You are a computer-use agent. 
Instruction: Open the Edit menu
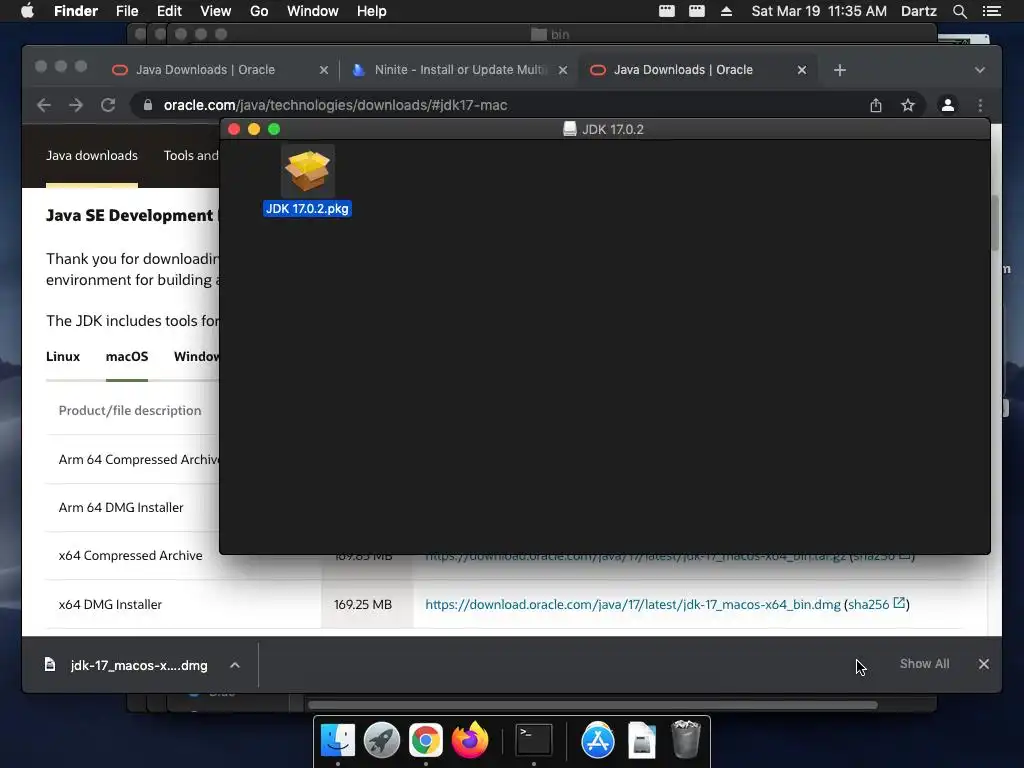coord(169,11)
